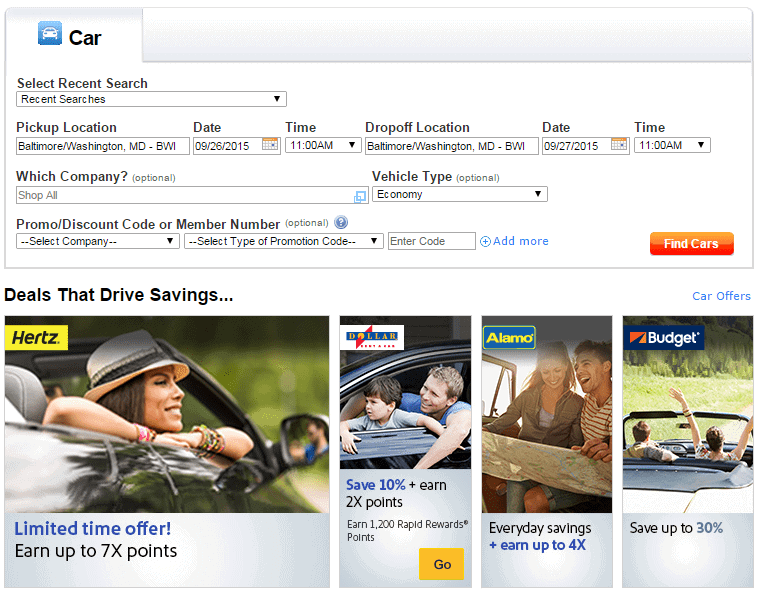Screen dimensions: 759x600
Task: Open company selector popup icon in Shop All
Action: click(360, 196)
